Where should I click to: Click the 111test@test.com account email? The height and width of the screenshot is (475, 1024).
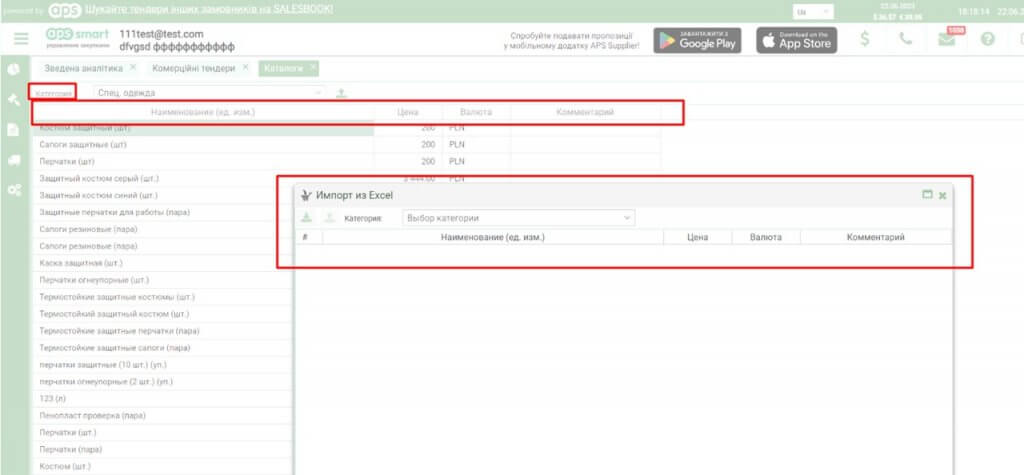pos(161,34)
